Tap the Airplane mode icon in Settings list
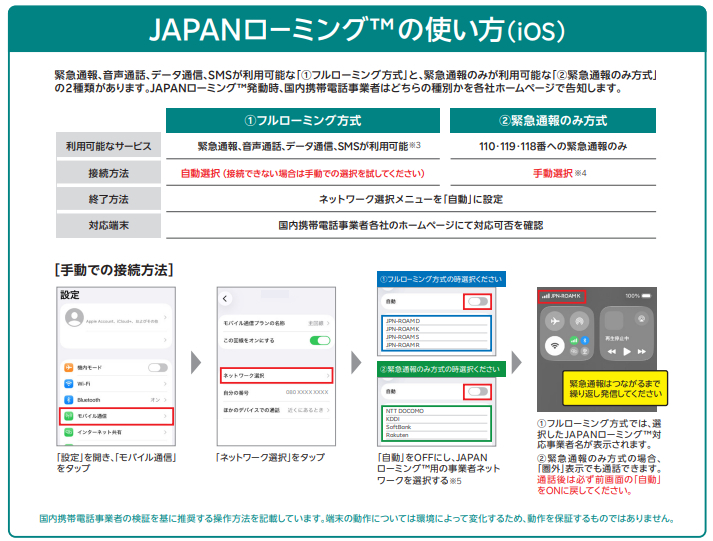 tap(68, 368)
